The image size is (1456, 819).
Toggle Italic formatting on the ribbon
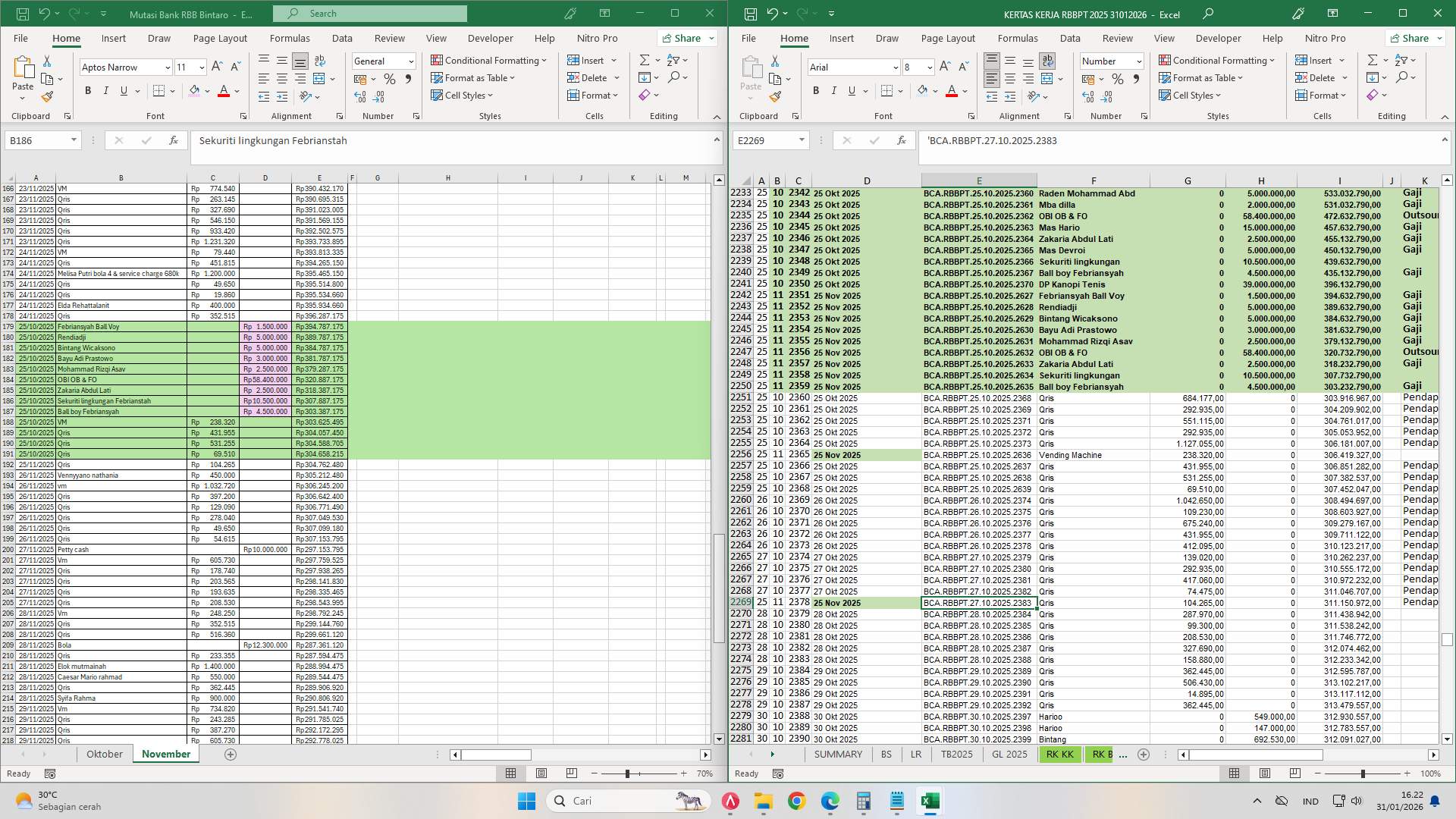pos(833,90)
